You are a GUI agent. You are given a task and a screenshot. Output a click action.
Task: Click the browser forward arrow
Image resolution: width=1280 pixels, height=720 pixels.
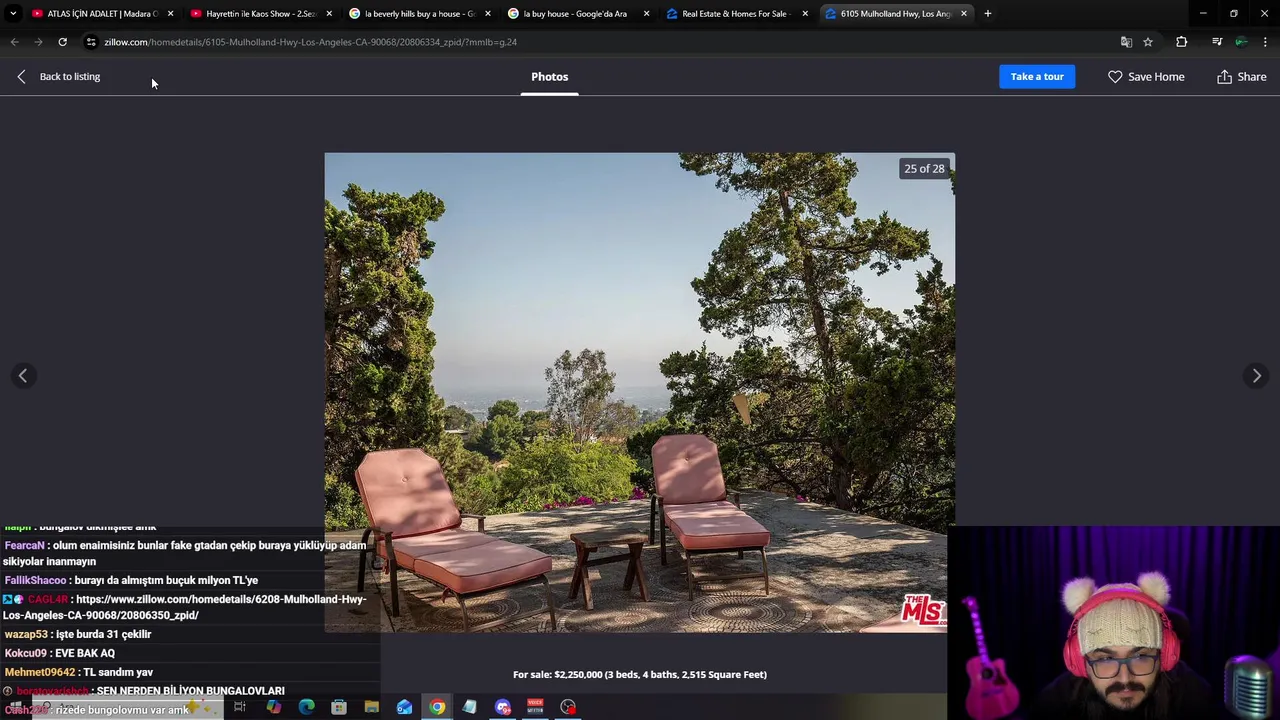38,42
